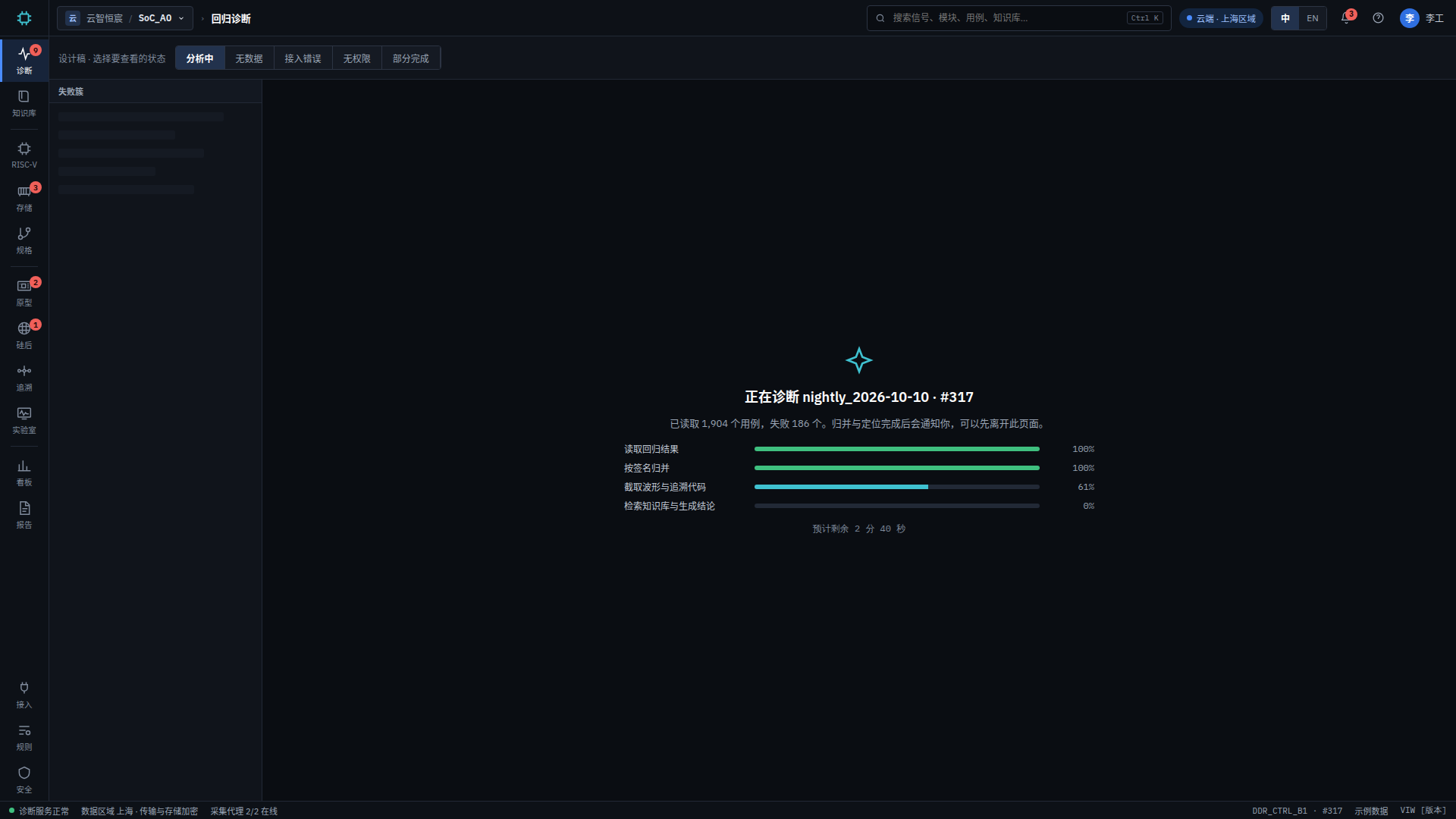
Task: Open the 报告 document section
Action: pyautogui.click(x=24, y=515)
